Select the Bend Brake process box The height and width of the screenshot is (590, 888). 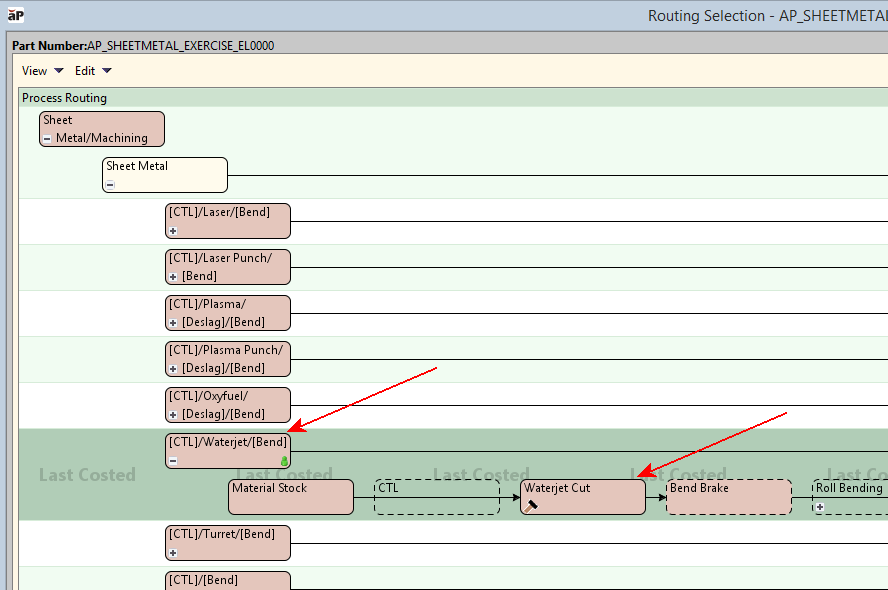tap(728, 497)
